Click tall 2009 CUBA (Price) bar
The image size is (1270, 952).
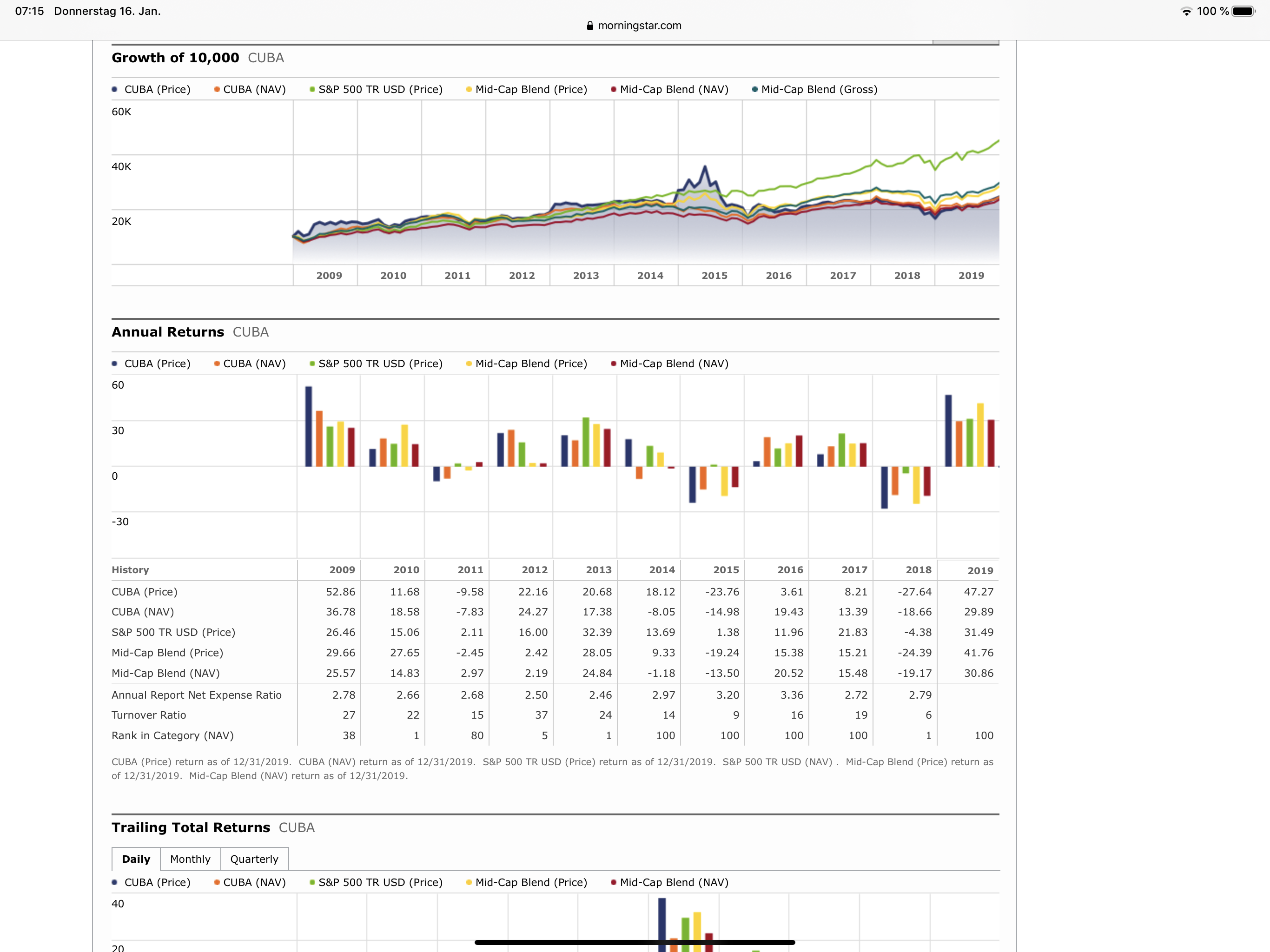(308, 426)
